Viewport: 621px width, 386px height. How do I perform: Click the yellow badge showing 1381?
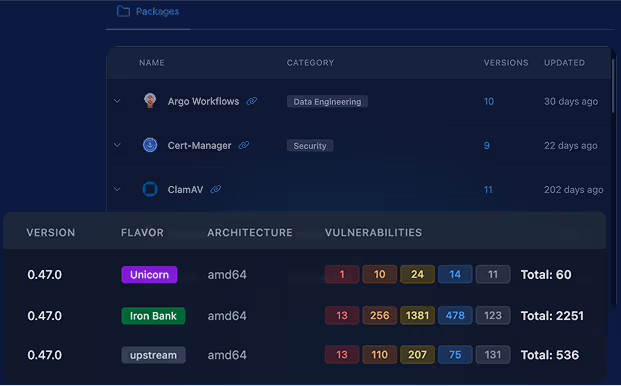pos(417,316)
